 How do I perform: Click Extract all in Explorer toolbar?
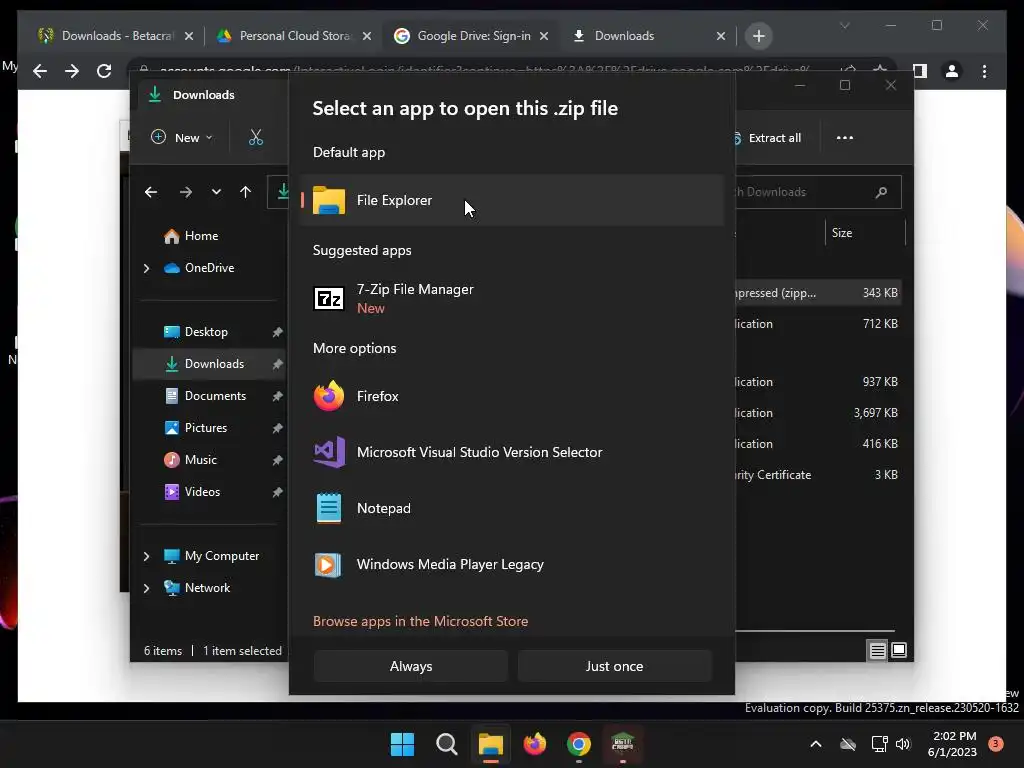(768, 138)
